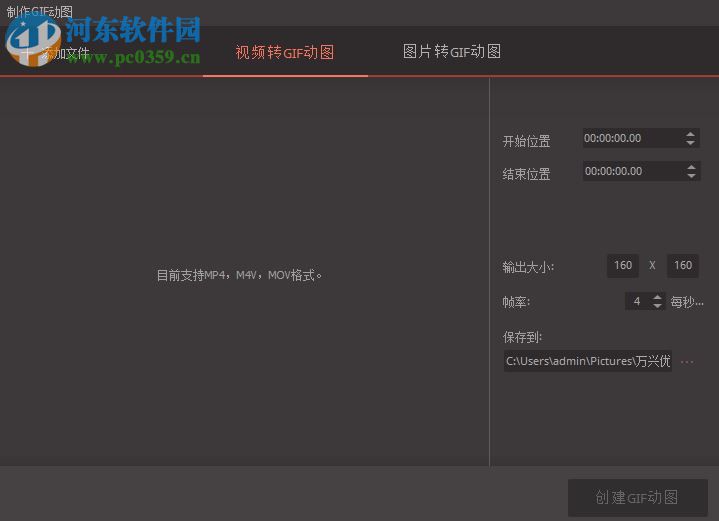This screenshot has height=521, width=719.
Task: Click the 目前支持MP4，M4V，MOV格式 hint text
Action: pyautogui.click(x=239, y=275)
